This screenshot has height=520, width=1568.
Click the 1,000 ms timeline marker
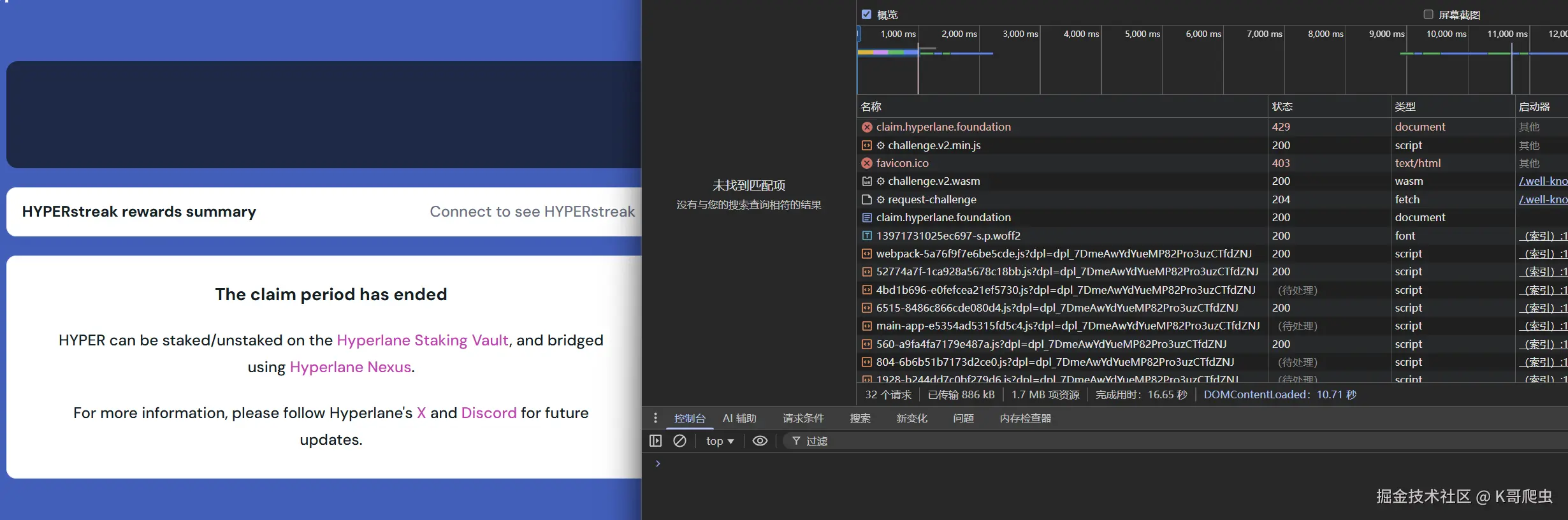[897, 34]
